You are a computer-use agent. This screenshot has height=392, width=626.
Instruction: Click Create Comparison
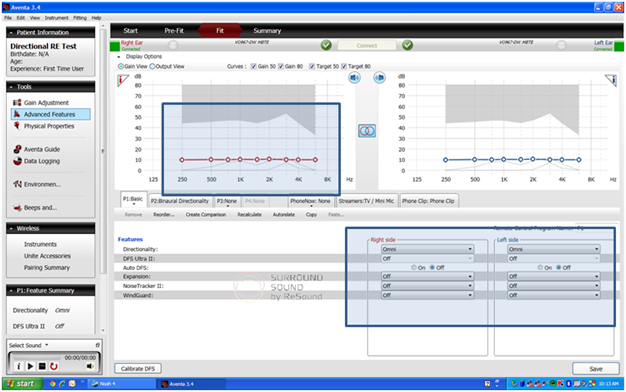[x=206, y=215]
